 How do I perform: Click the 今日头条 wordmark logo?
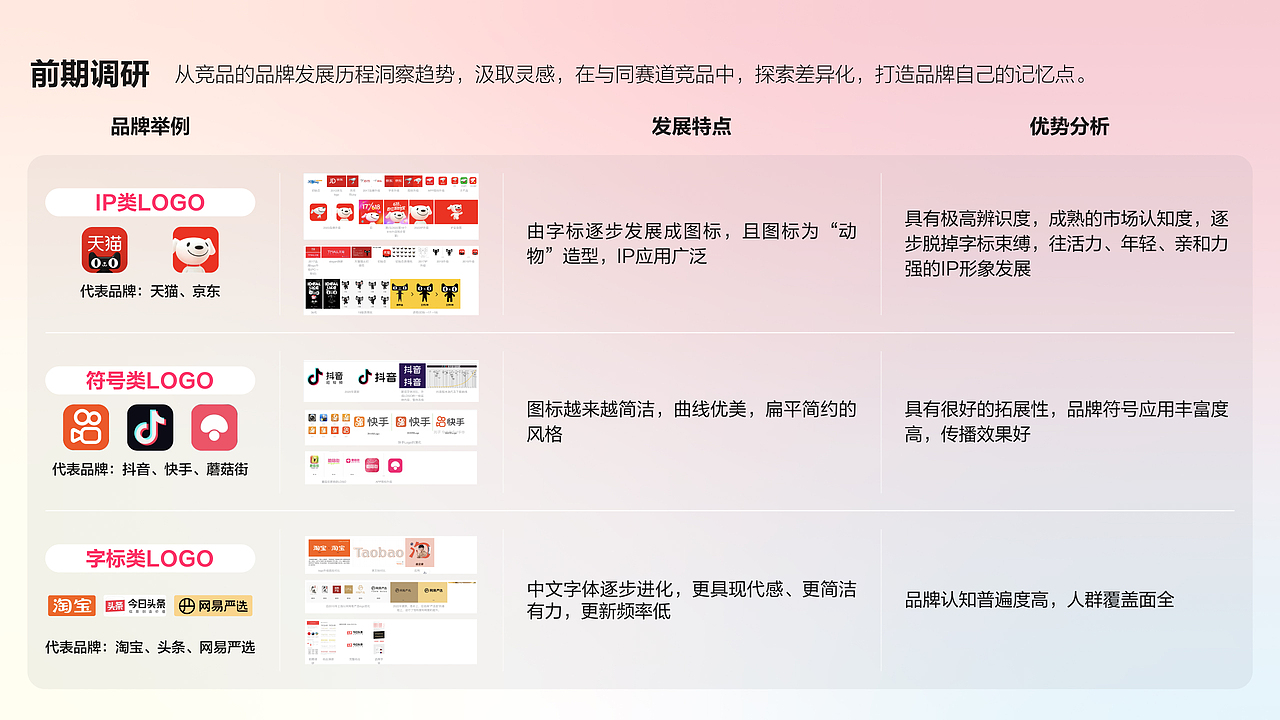[135, 605]
